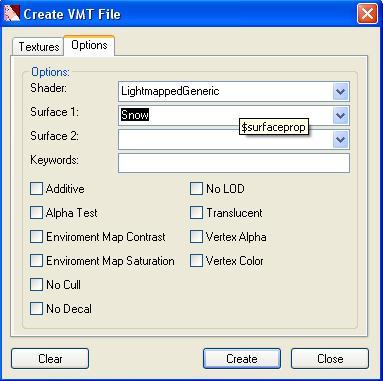This screenshot has height=381, width=383.
Task: Check Enviroment Map Saturation option
Action: [36, 261]
